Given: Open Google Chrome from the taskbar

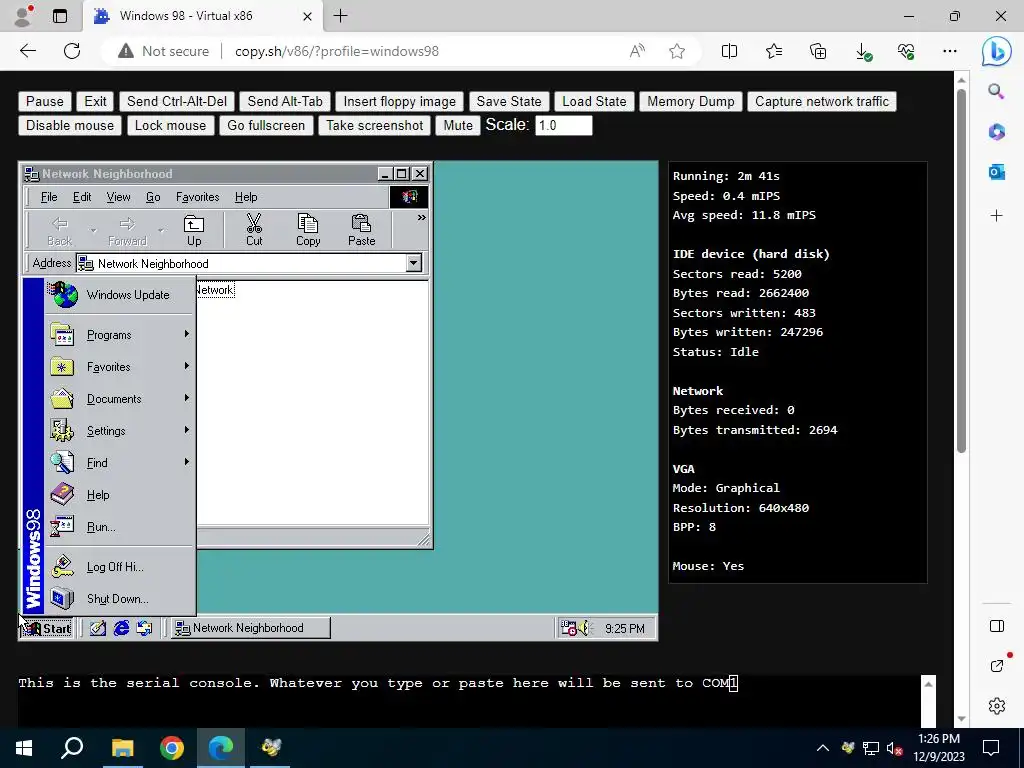Looking at the screenshot, I should pos(172,748).
